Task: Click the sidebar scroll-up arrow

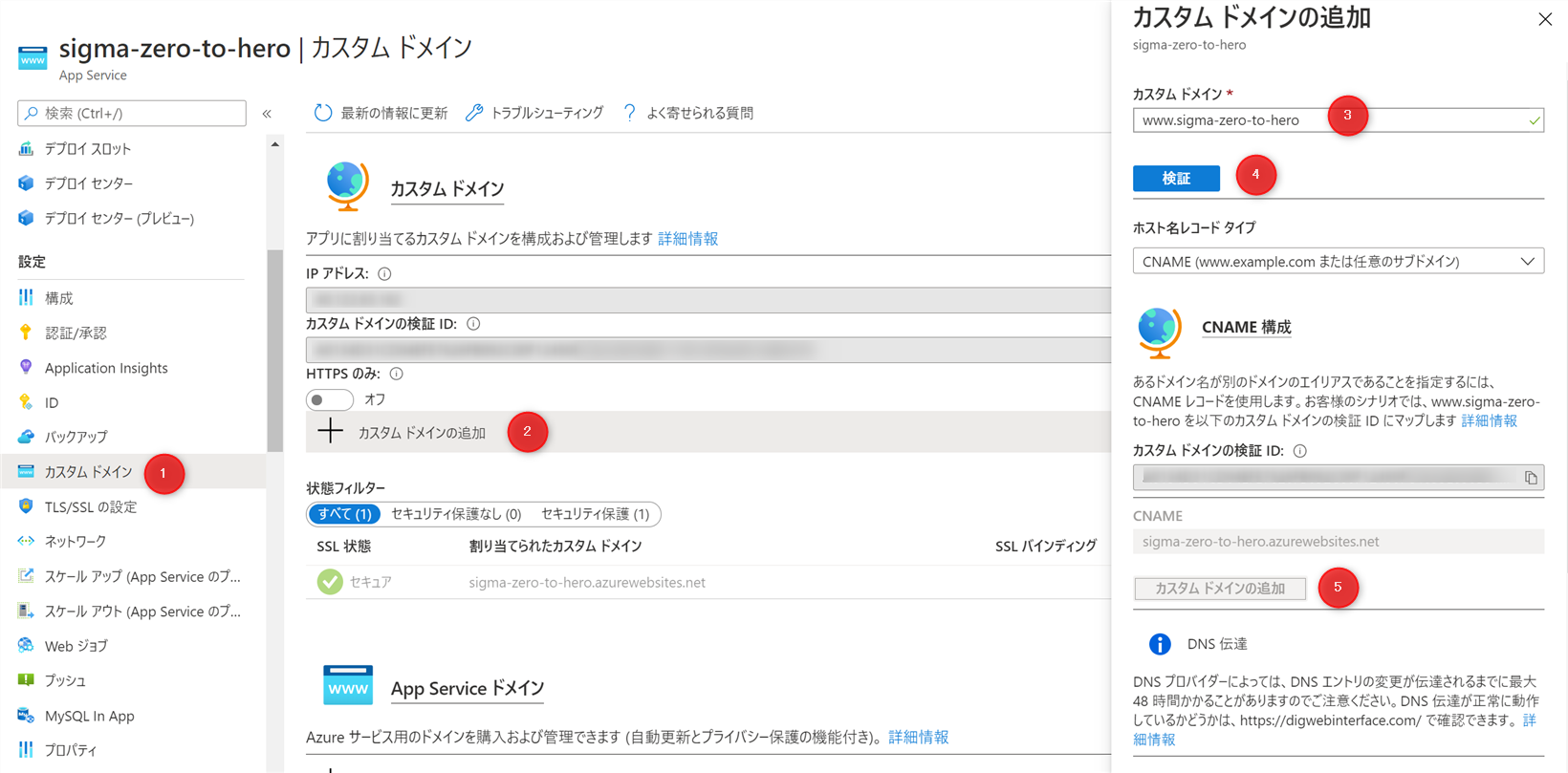Action: tap(275, 145)
